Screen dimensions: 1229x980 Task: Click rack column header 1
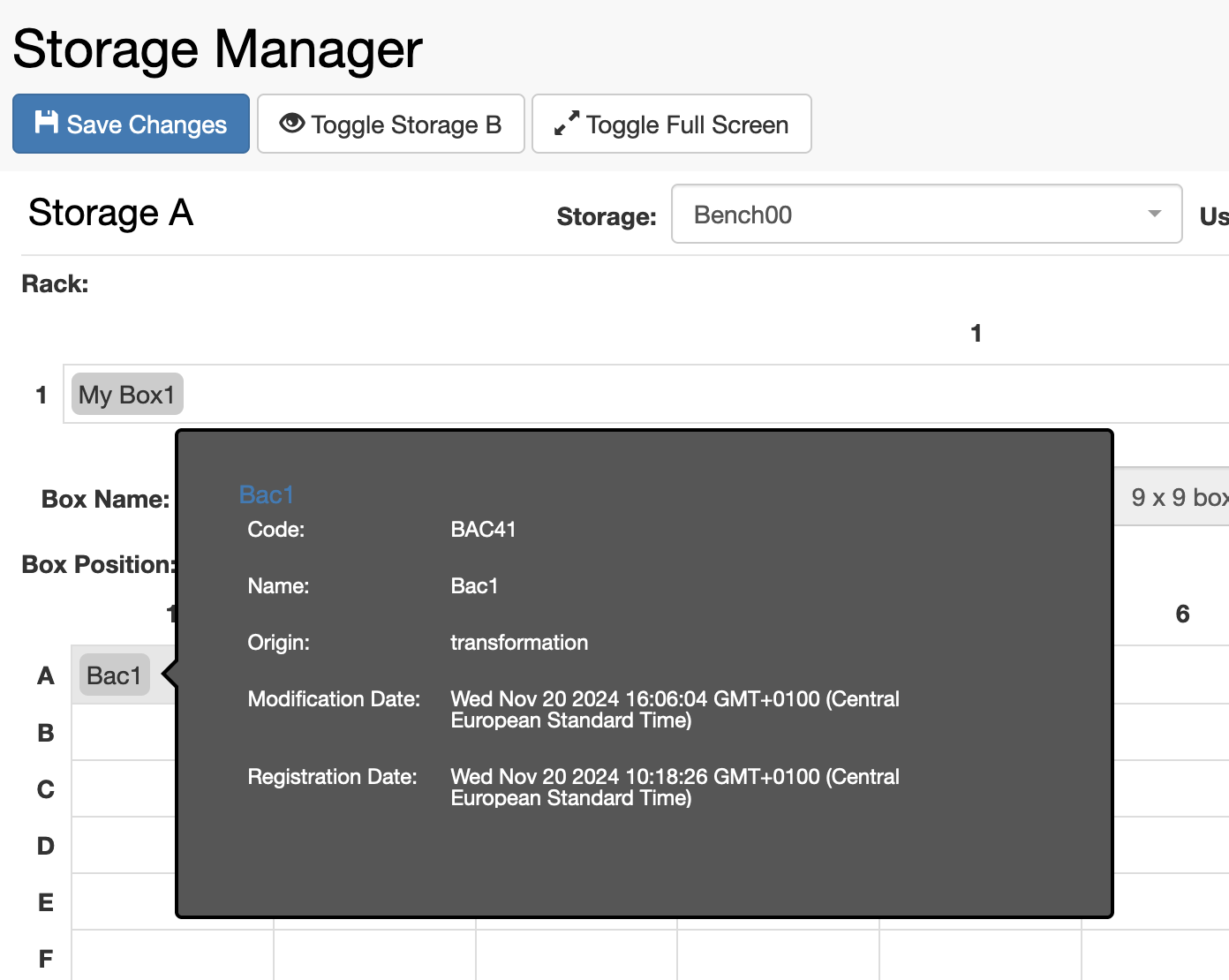(x=976, y=333)
